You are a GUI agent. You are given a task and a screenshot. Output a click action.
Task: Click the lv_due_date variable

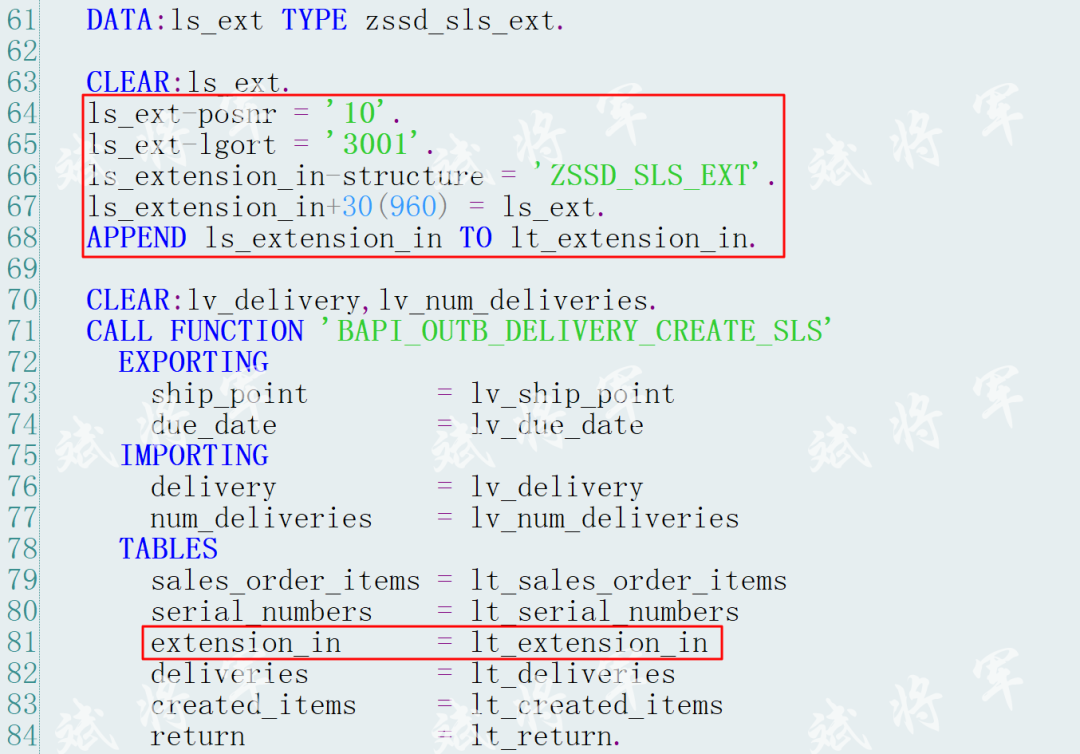click(x=557, y=425)
